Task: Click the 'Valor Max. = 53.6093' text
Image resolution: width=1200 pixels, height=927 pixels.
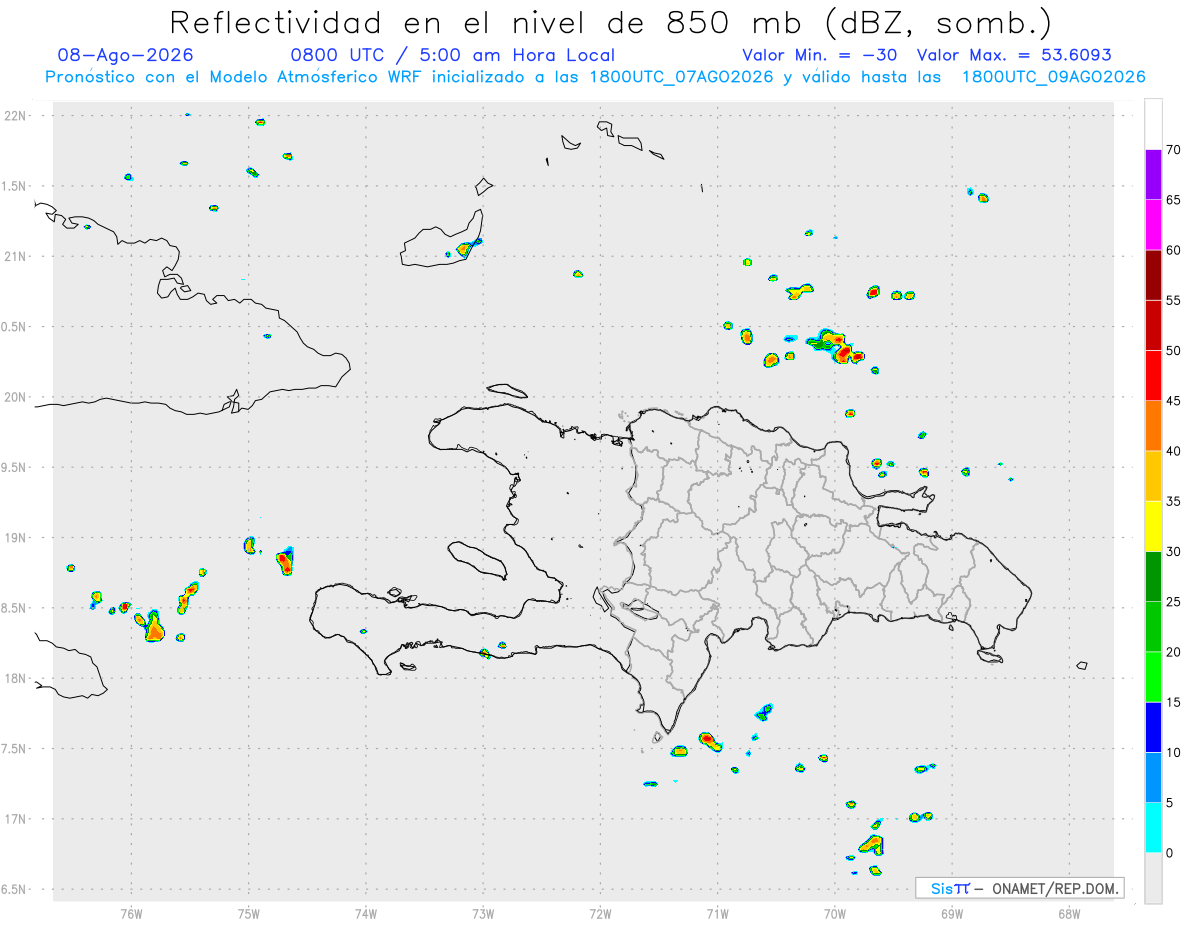Action: coord(1015,55)
